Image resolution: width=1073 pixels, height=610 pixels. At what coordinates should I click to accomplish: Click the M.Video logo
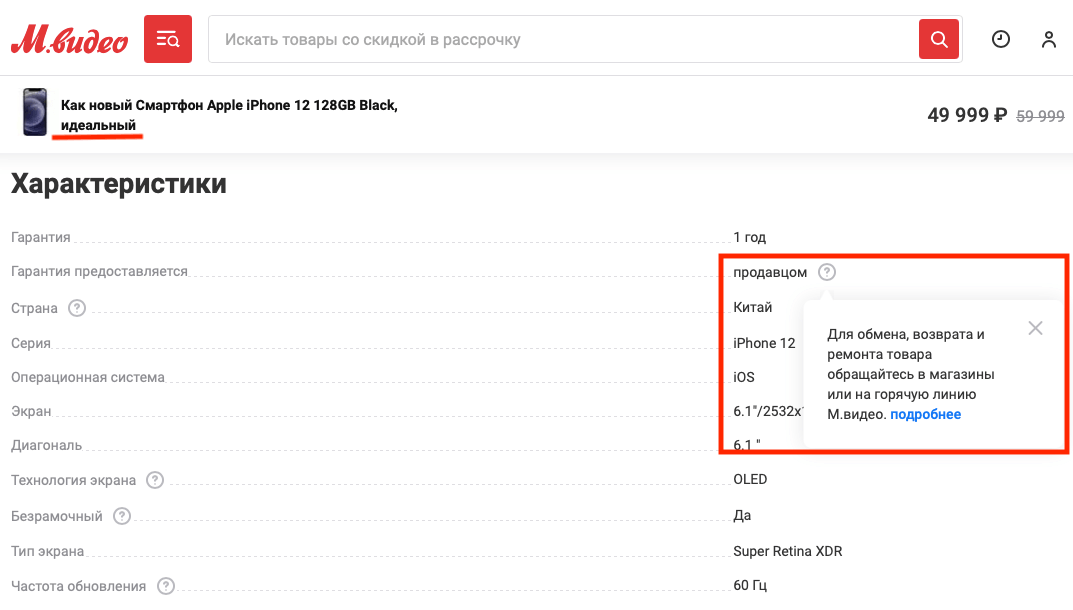[x=69, y=40]
